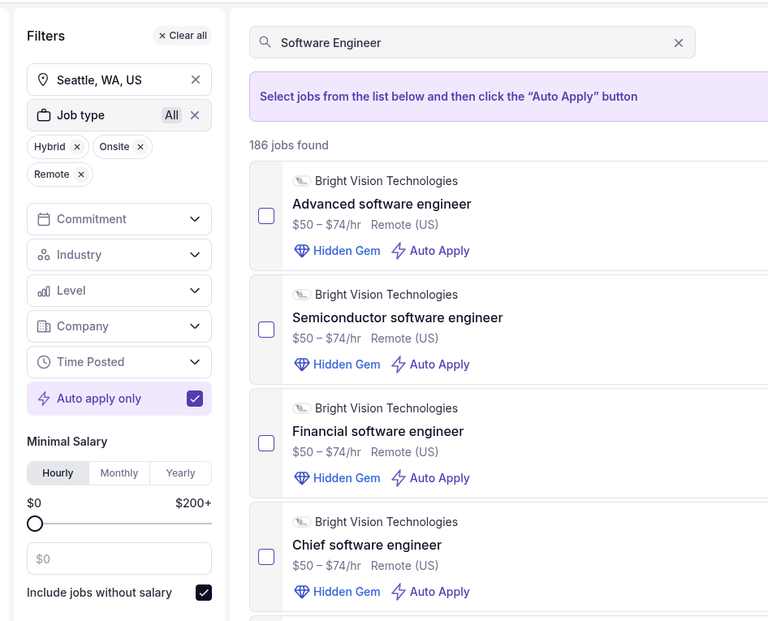The width and height of the screenshot is (768, 621).
Task: Click company logo on Financial software engineer card
Action: (x=302, y=408)
